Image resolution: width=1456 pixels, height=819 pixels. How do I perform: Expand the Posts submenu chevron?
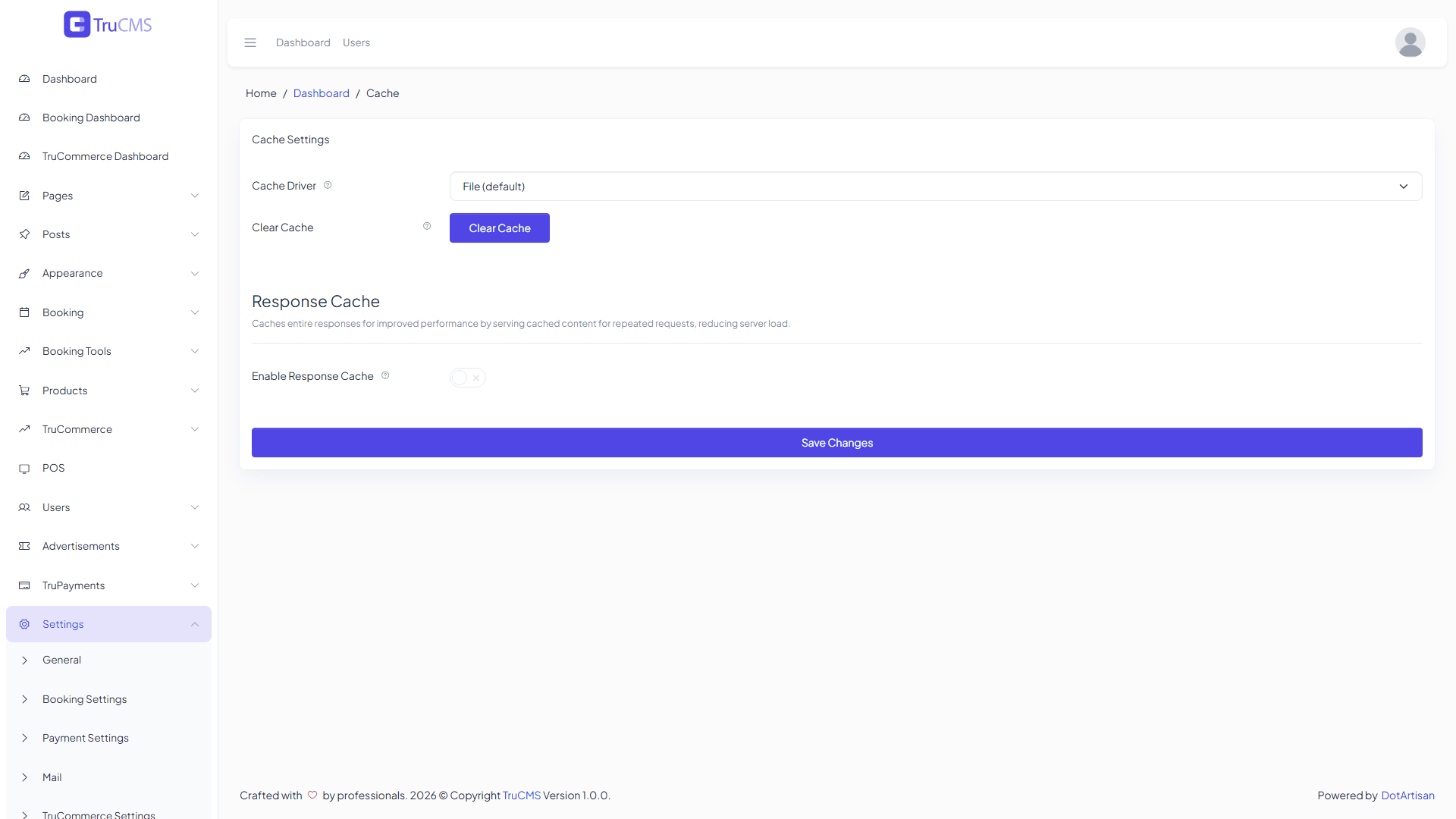coord(195,234)
